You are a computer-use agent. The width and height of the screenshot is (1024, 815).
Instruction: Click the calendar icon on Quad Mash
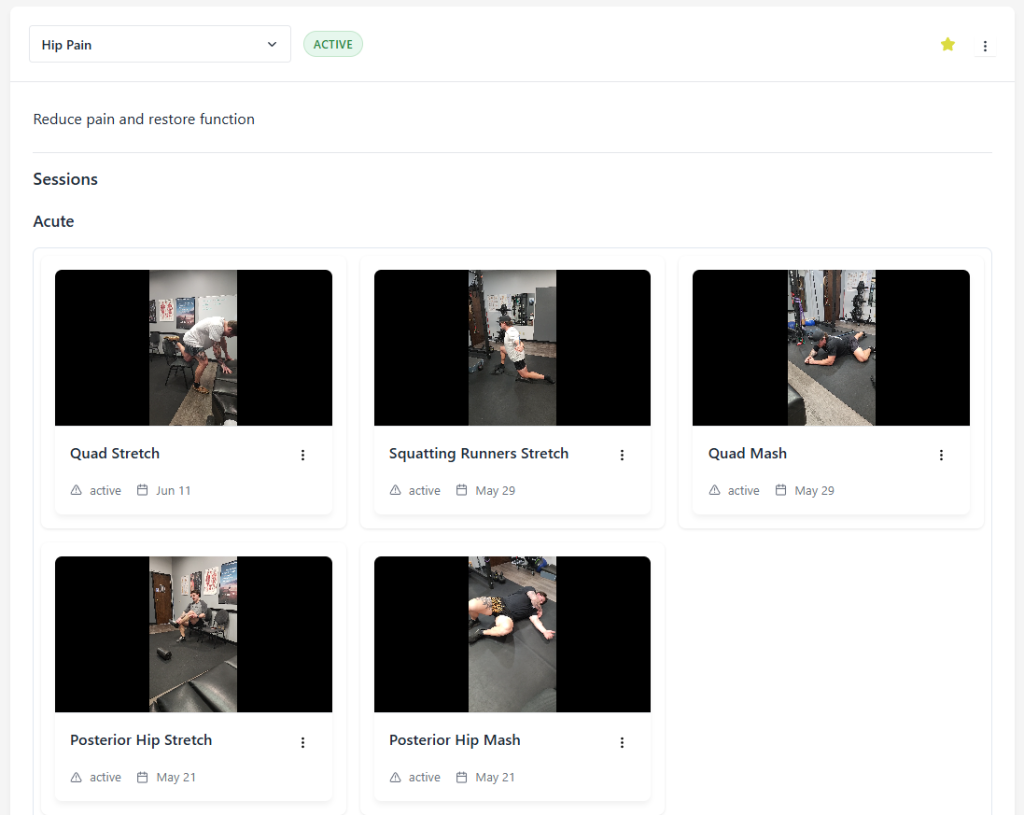(780, 490)
